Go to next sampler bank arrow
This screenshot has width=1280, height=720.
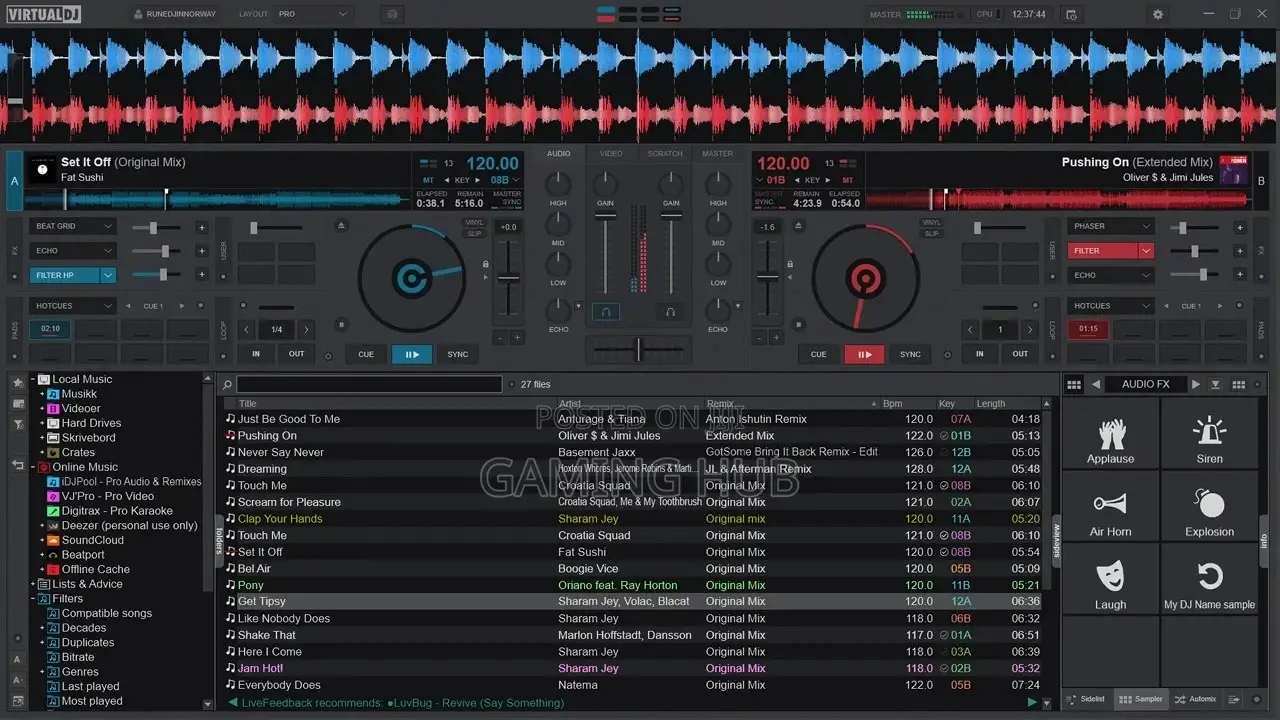tap(1195, 384)
